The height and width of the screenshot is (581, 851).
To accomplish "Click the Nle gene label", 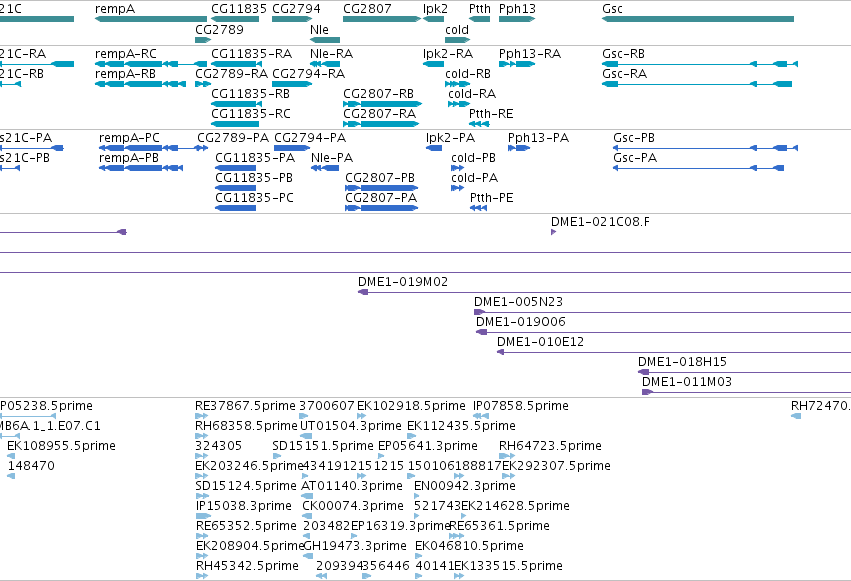I will 319,29.
